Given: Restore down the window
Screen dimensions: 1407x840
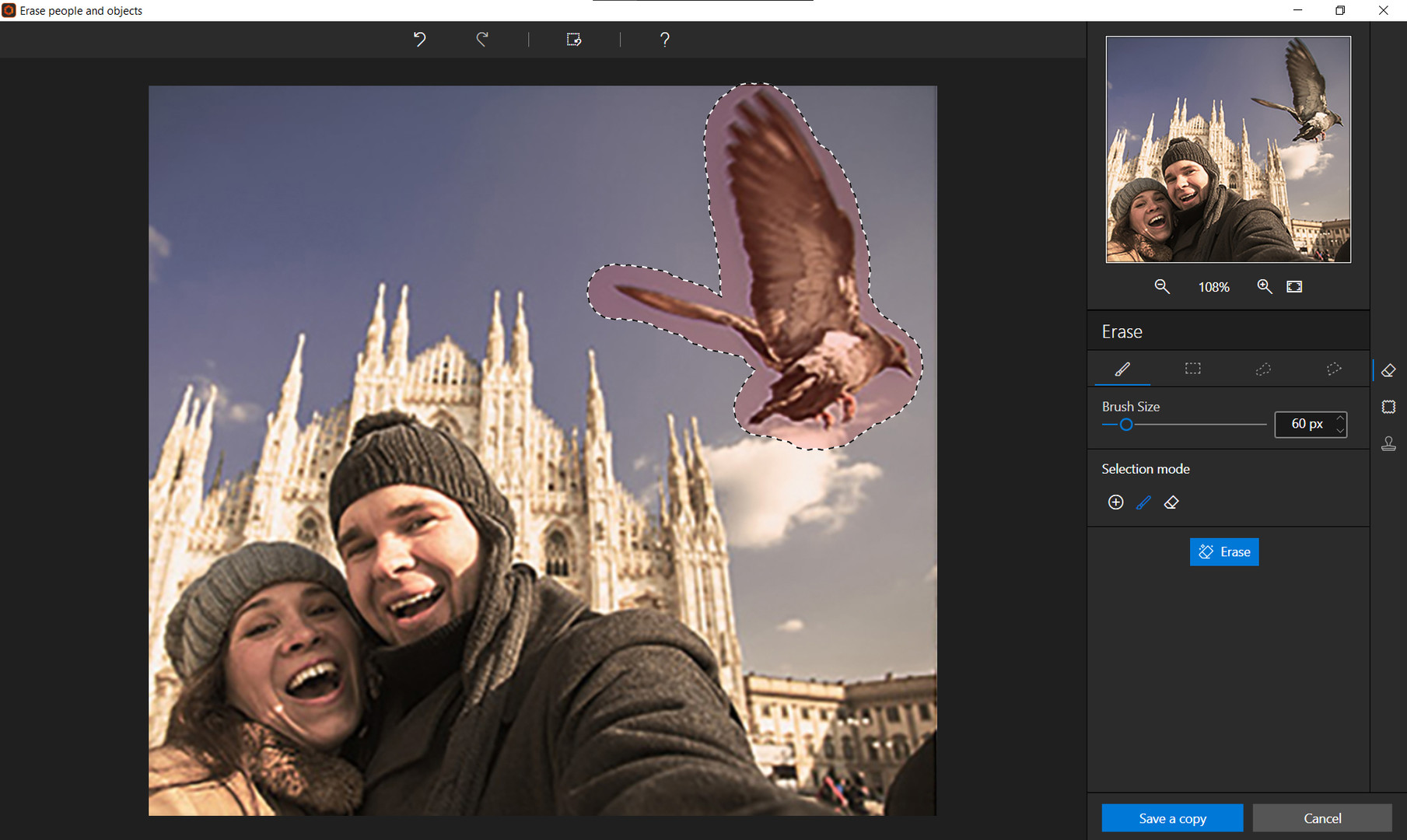Looking at the screenshot, I should [1340, 10].
